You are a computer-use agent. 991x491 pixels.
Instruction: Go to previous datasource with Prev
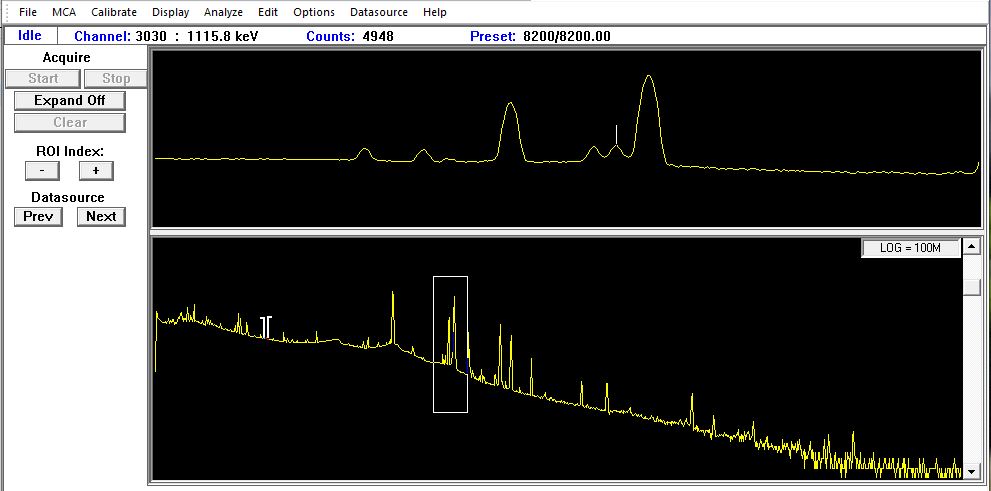click(38, 216)
